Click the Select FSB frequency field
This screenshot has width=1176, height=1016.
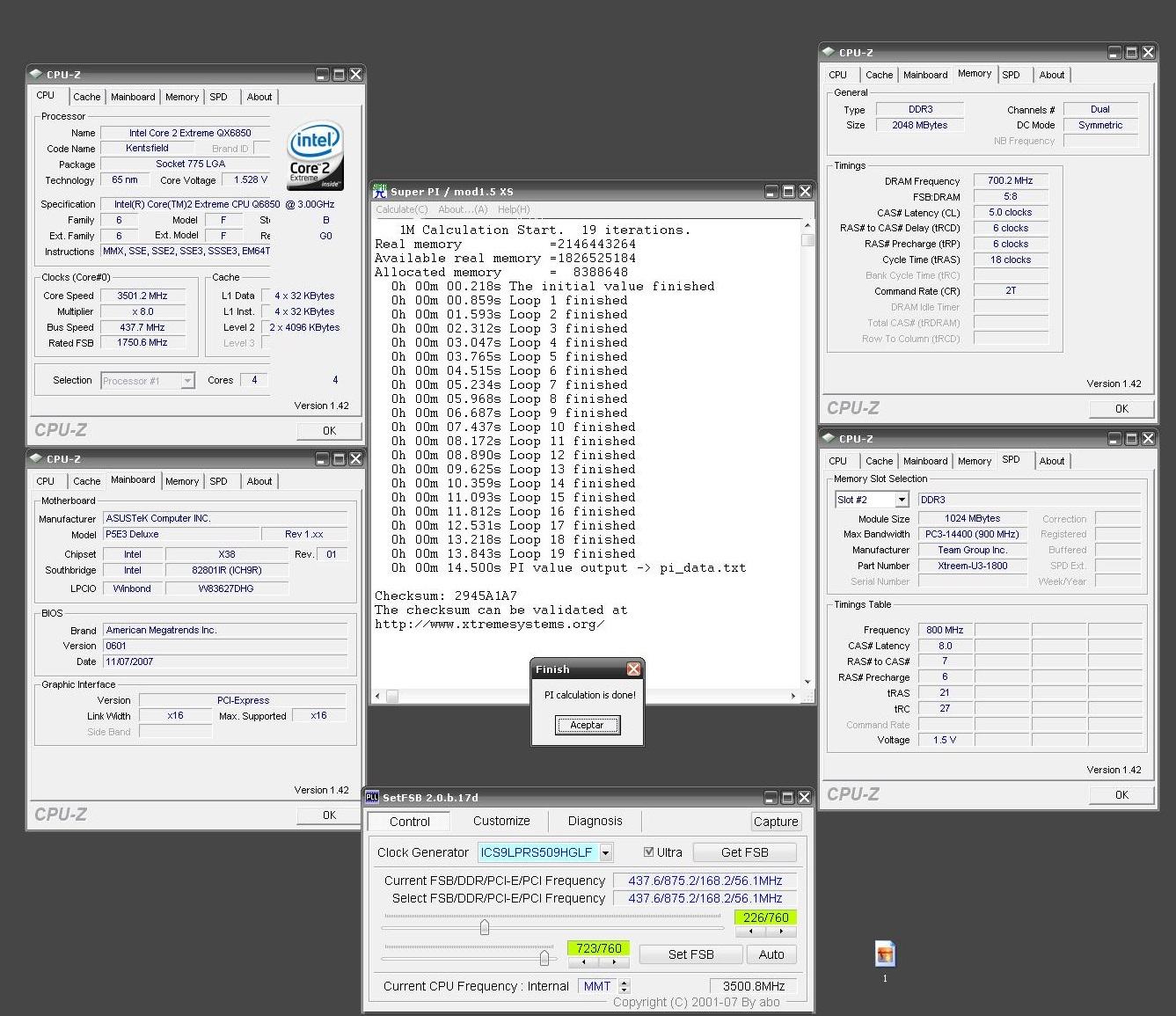(x=705, y=898)
